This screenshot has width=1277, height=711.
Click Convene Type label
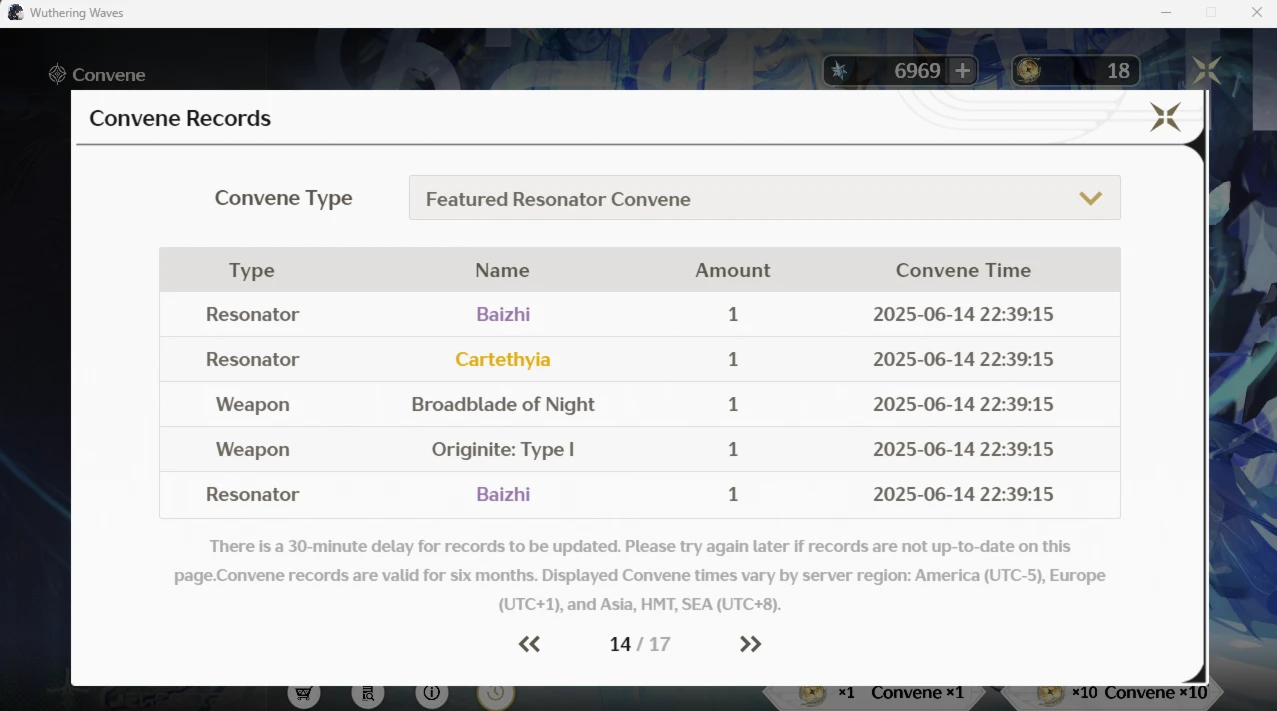pyautogui.click(x=283, y=198)
